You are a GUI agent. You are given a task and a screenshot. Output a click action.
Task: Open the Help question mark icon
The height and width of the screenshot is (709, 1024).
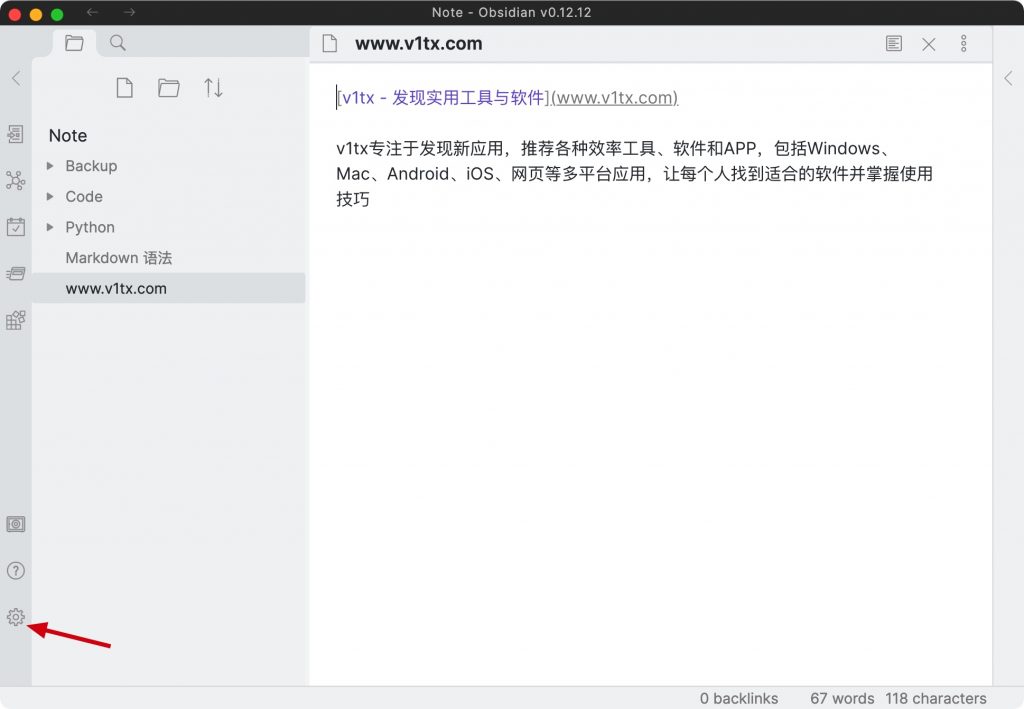(x=16, y=571)
